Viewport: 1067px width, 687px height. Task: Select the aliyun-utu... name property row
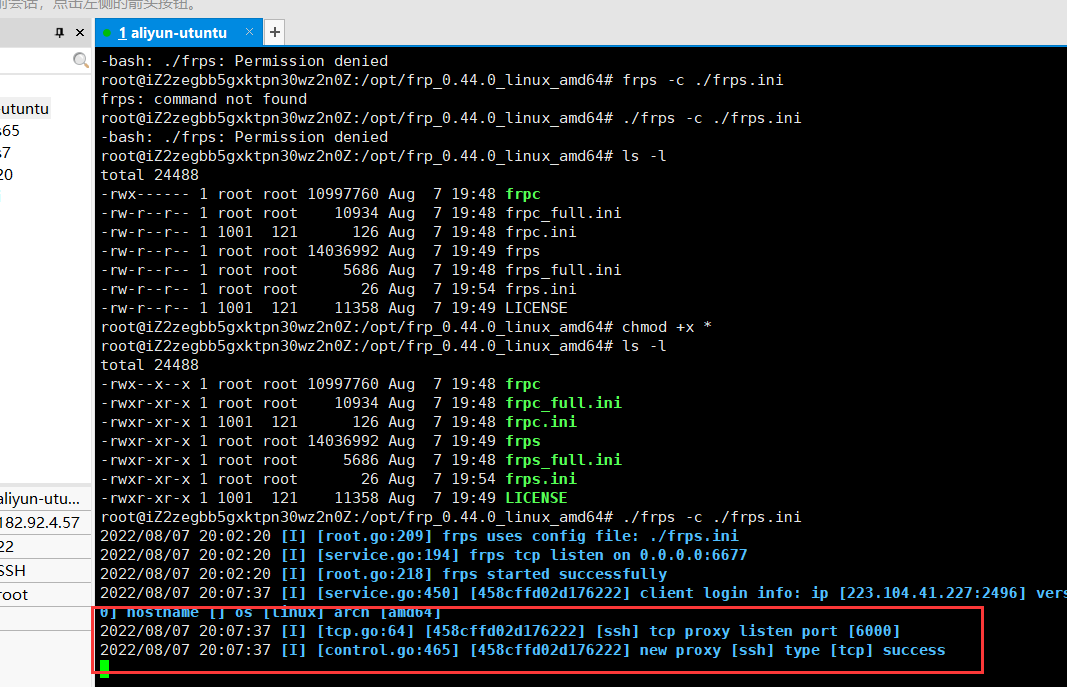tap(39, 498)
